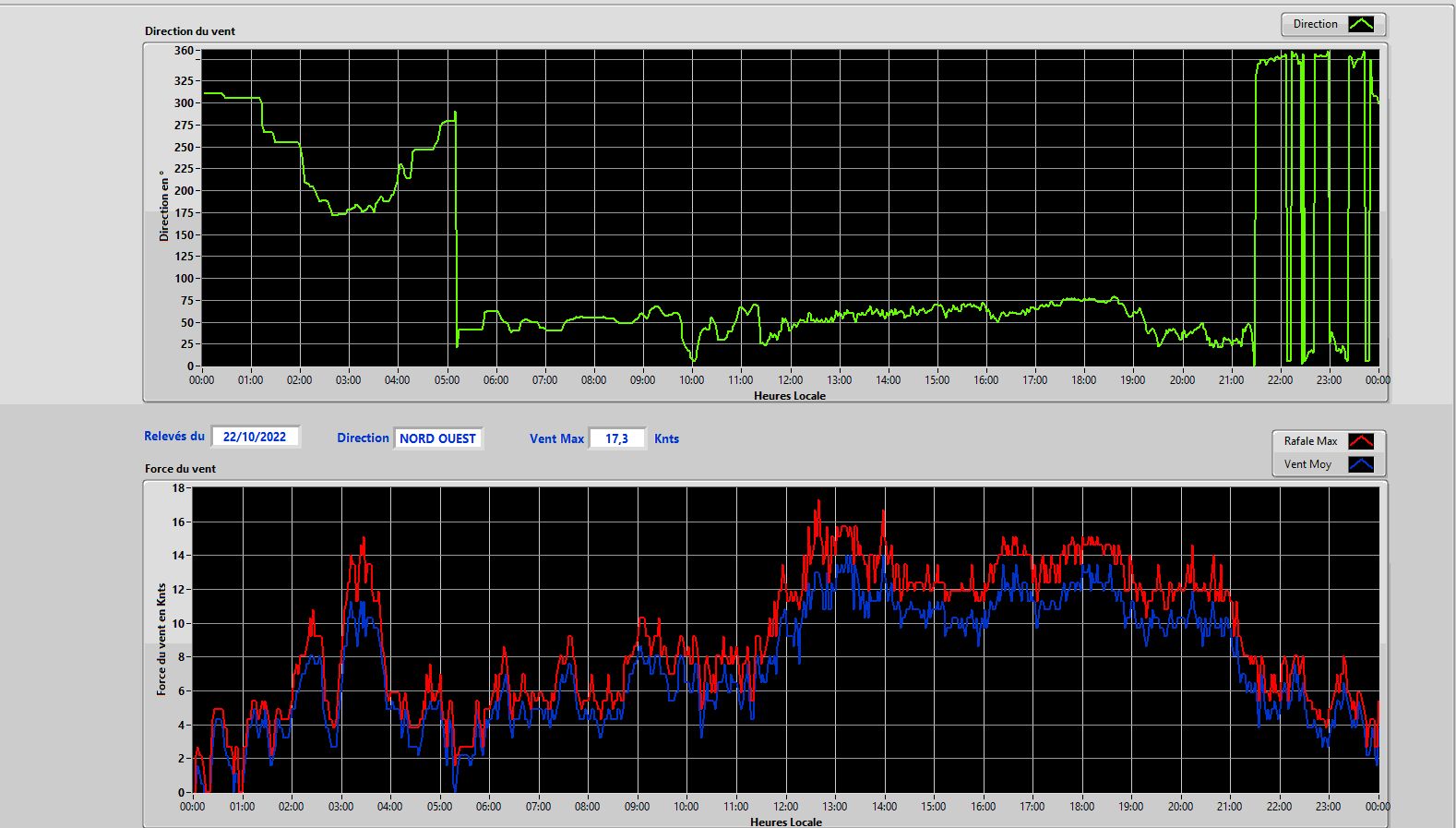Viewport: 1456px width, 828px height.
Task: Click the blue "Direction" label beside NORD OUEST
Action: pos(363,438)
